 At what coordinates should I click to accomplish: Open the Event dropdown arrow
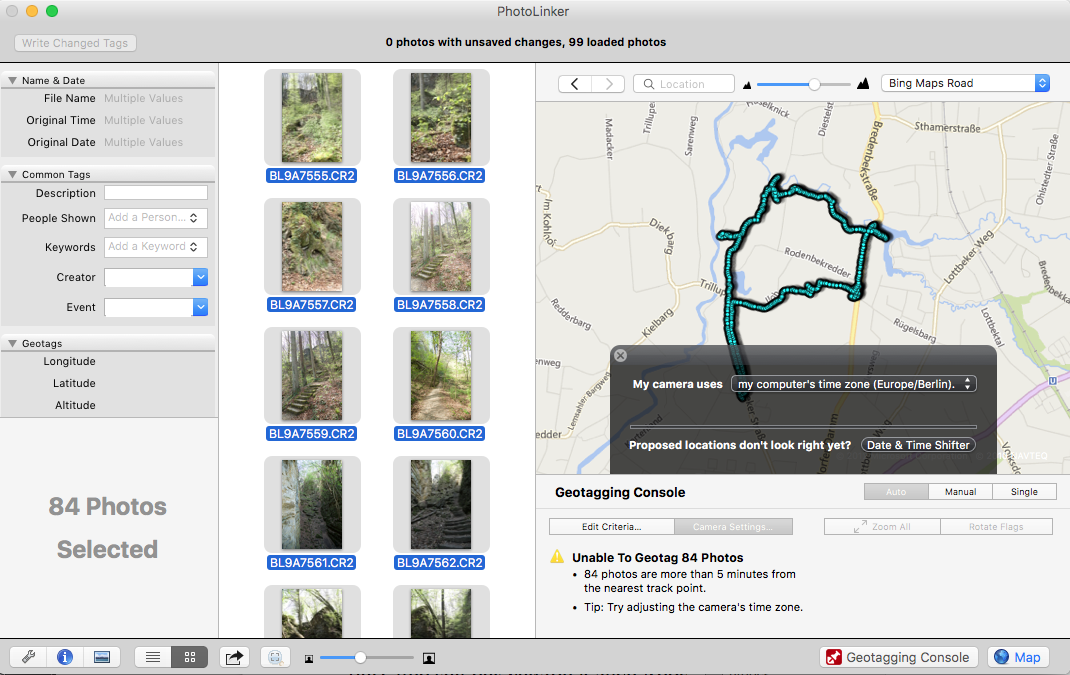coord(200,307)
